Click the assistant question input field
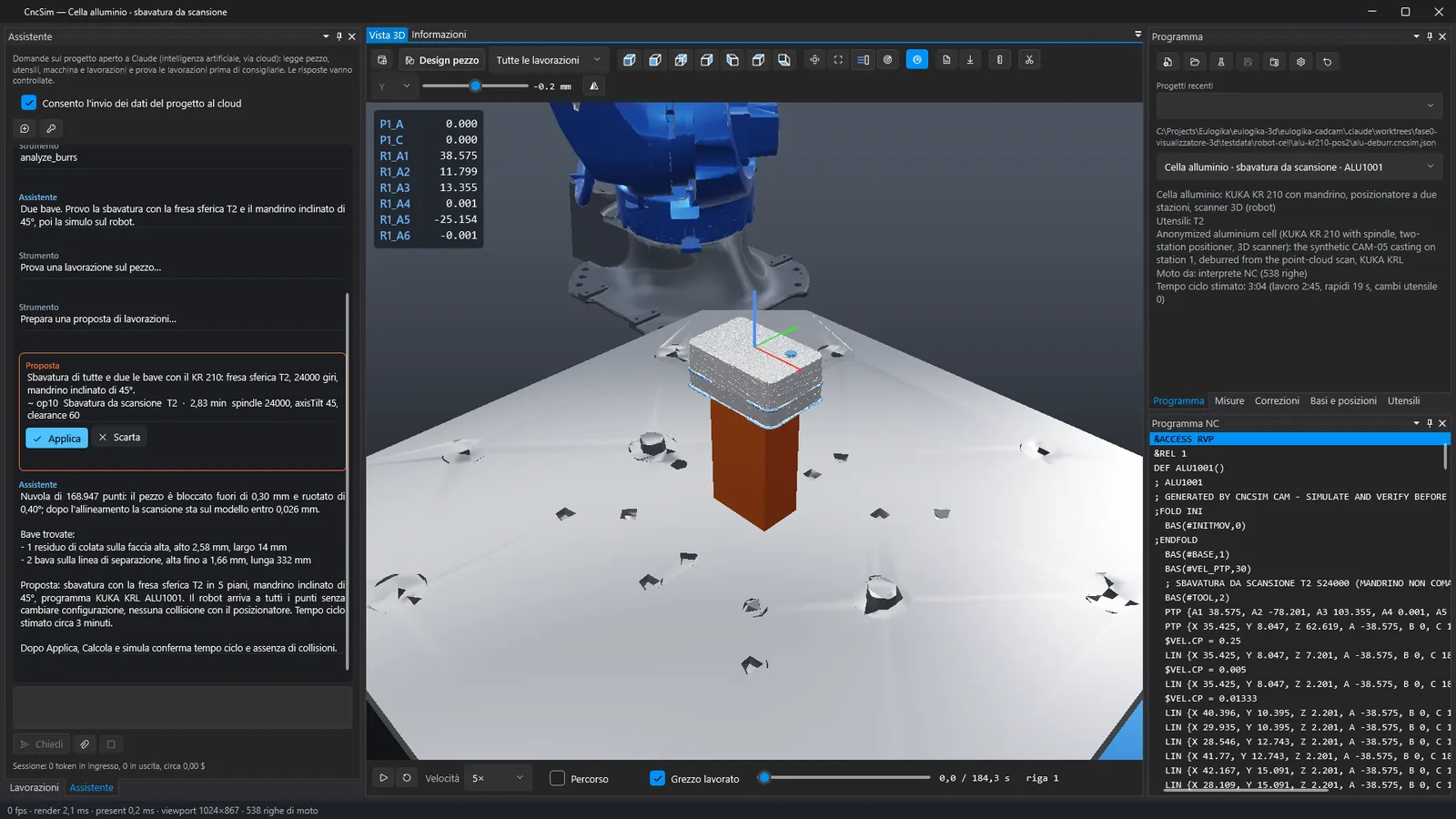 tap(182, 707)
